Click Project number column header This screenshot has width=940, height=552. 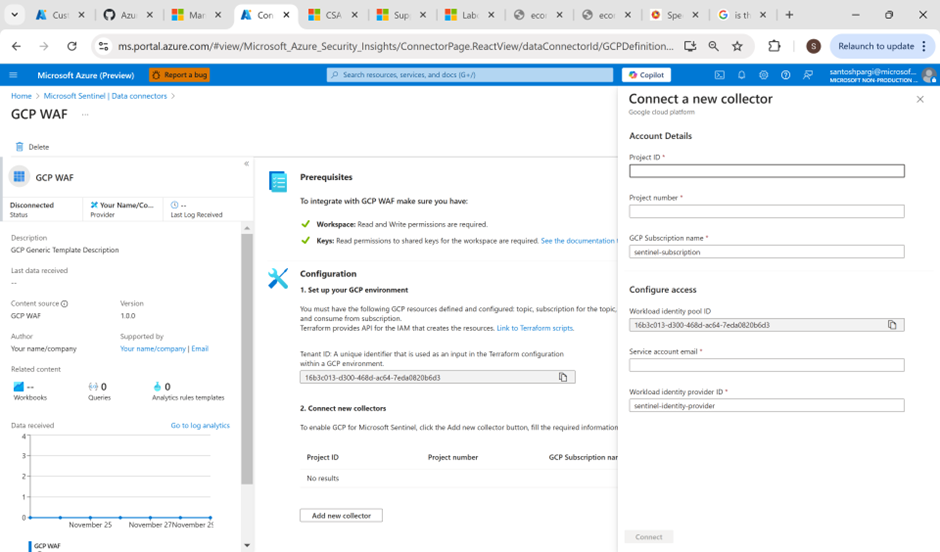tap(453, 457)
